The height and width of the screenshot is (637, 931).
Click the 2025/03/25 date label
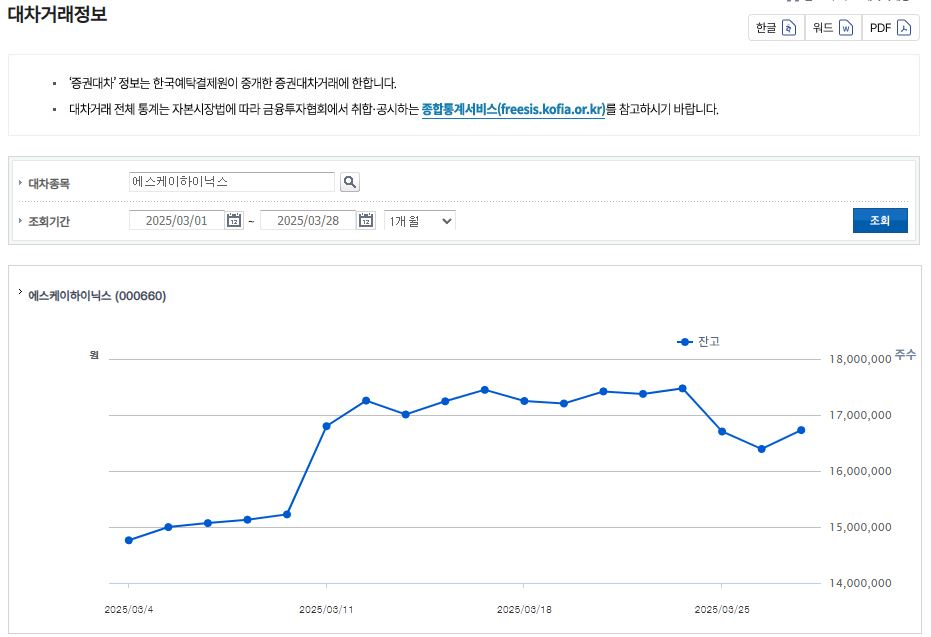point(722,610)
